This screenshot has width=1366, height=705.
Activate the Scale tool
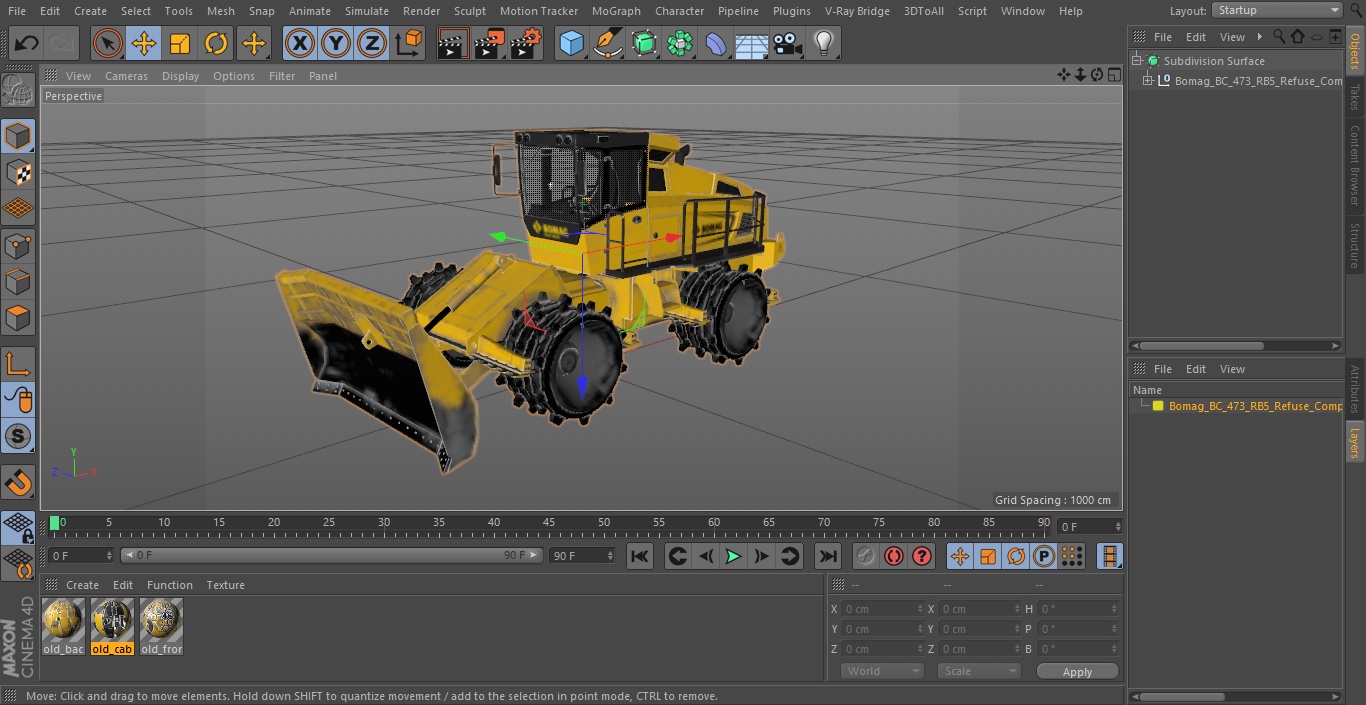click(180, 43)
